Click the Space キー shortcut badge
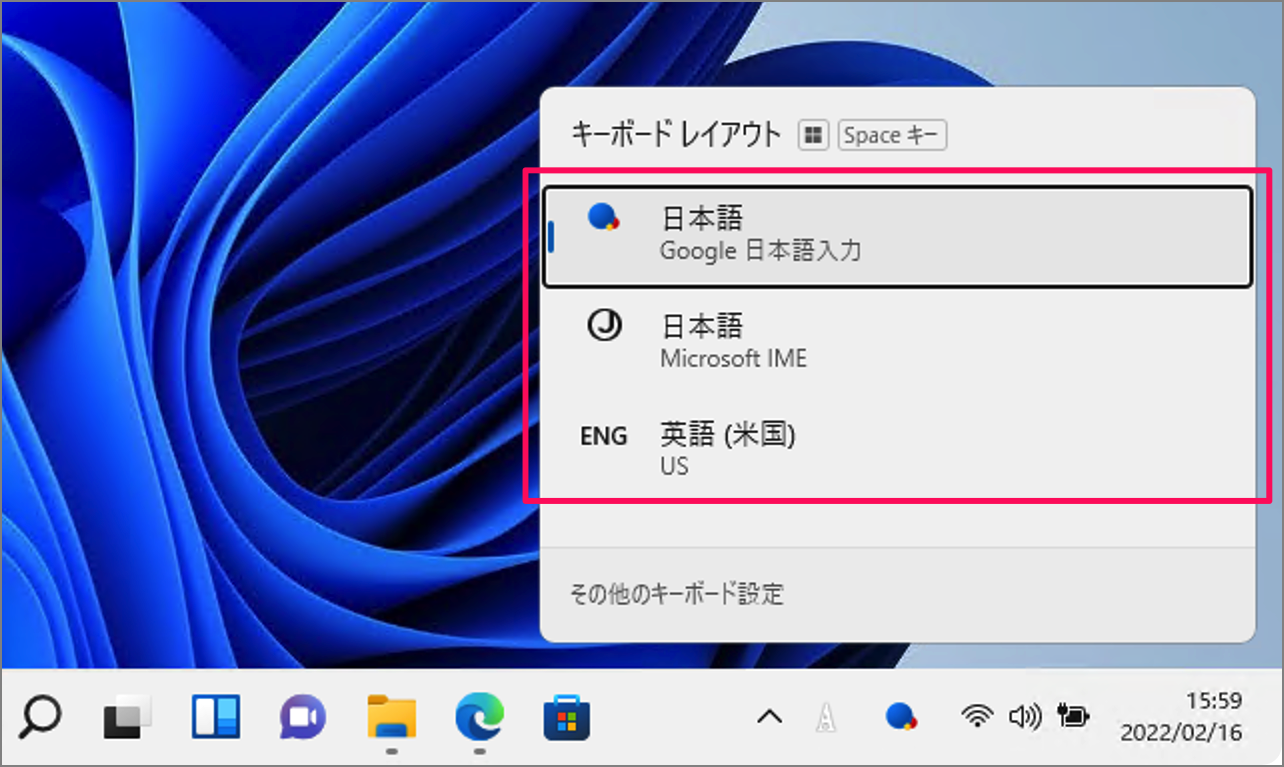This screenshot has height=767, width=1284. click(x=891, y=134)
